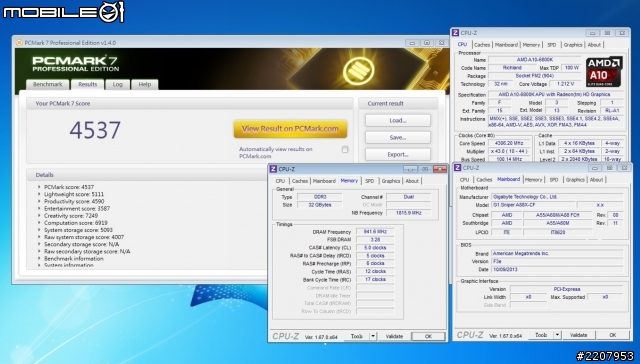Click Validate in Mainboard CPU-Z window

[578, 335]
